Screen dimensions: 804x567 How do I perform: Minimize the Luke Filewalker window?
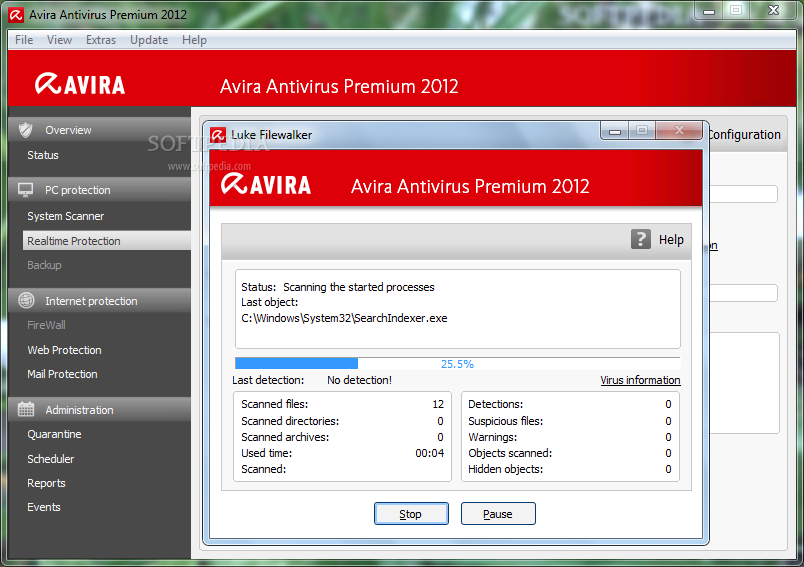[x=615, y=131]
